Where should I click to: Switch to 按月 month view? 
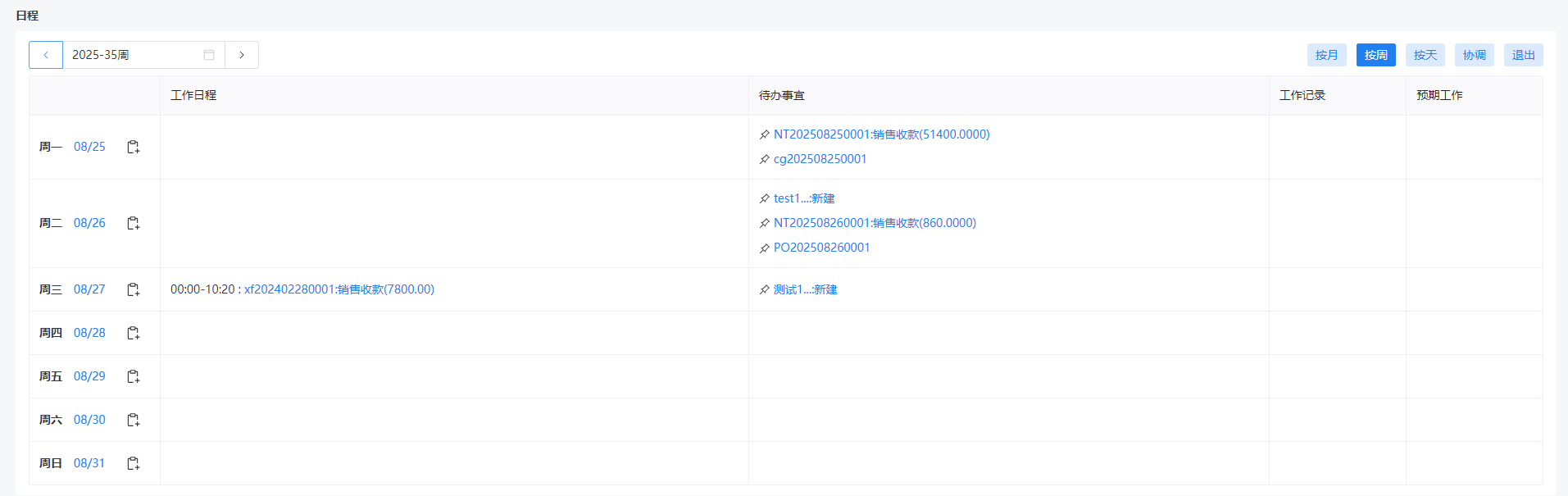tap(1326, 55)
